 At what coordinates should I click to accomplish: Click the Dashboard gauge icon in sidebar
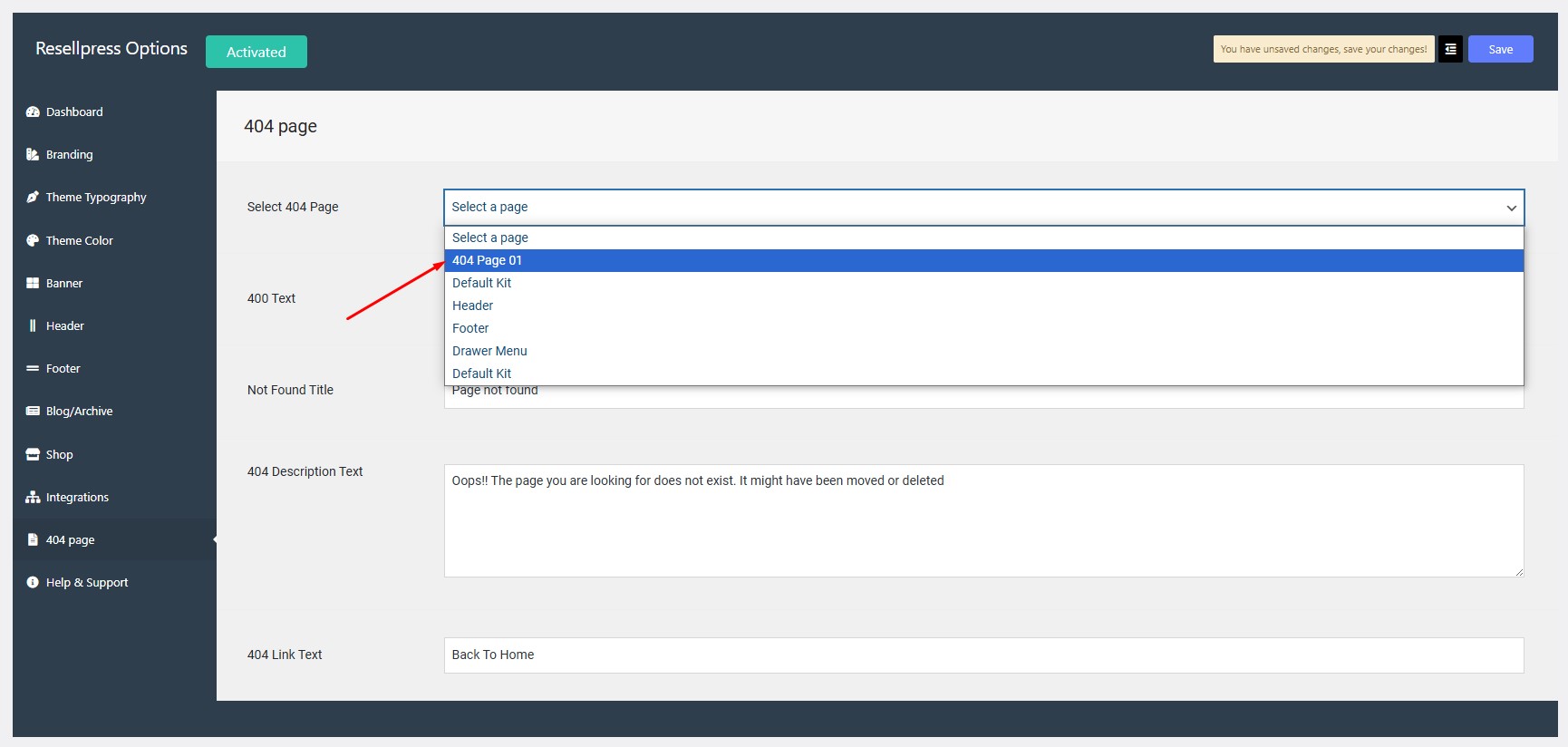pos(33,112)
